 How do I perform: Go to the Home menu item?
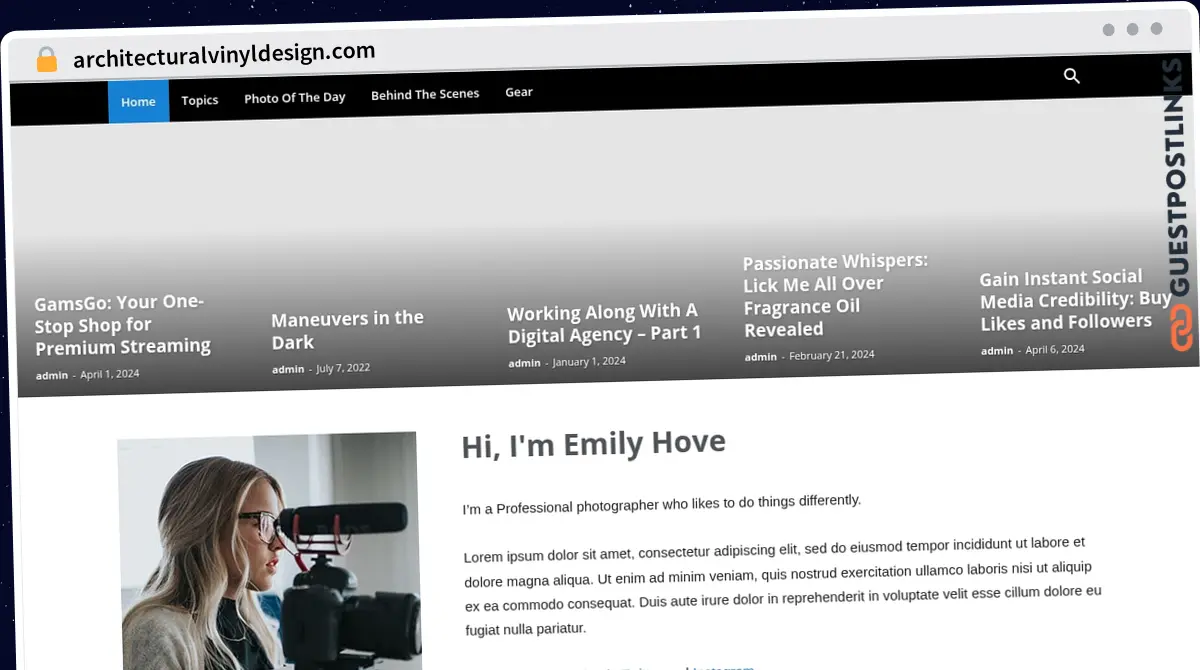click(138, 102)
